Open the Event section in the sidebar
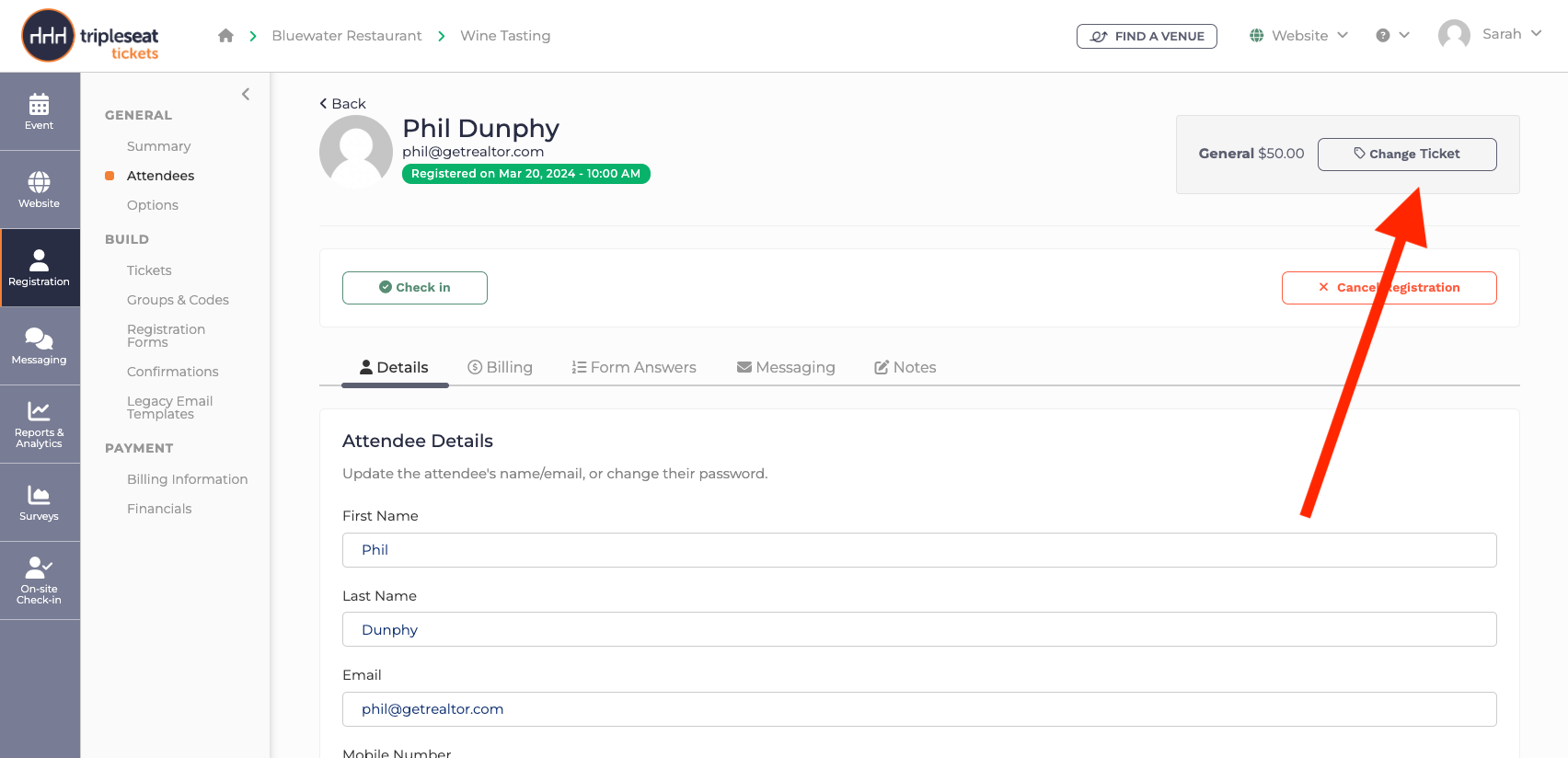 pos(40,111)
